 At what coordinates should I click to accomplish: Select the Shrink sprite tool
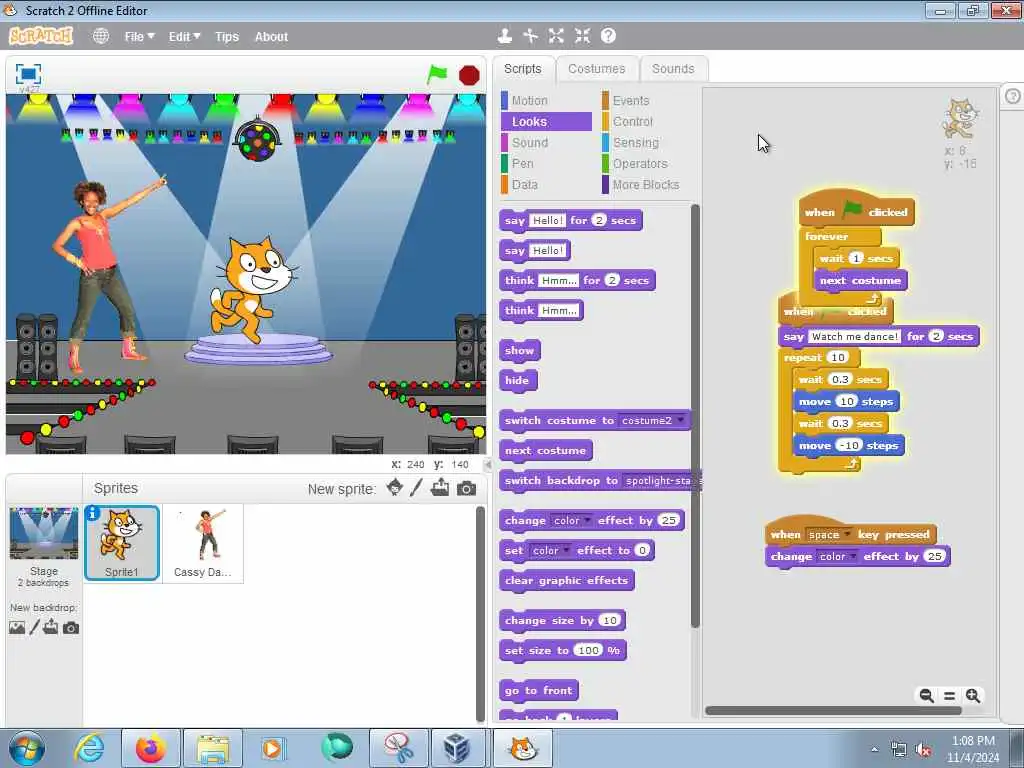click(583, 36)
